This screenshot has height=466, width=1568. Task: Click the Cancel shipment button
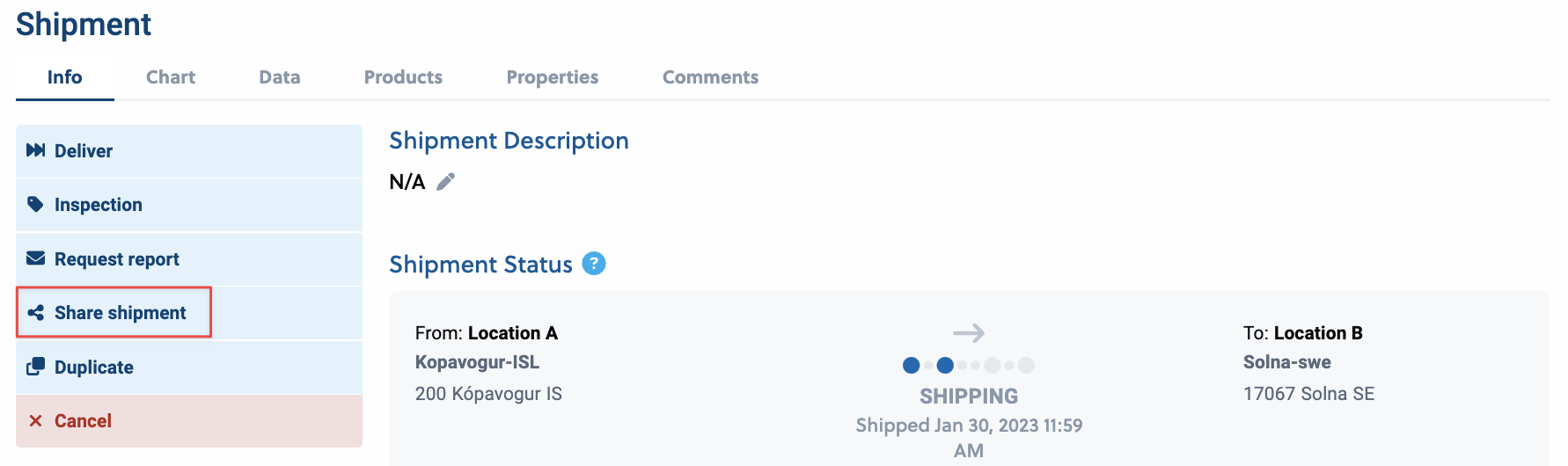189,421
